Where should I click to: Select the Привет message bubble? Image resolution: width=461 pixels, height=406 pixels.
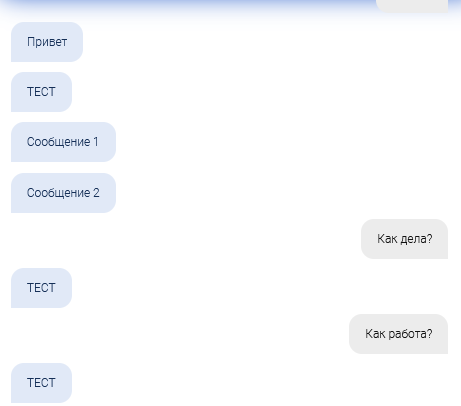point(47,42)
